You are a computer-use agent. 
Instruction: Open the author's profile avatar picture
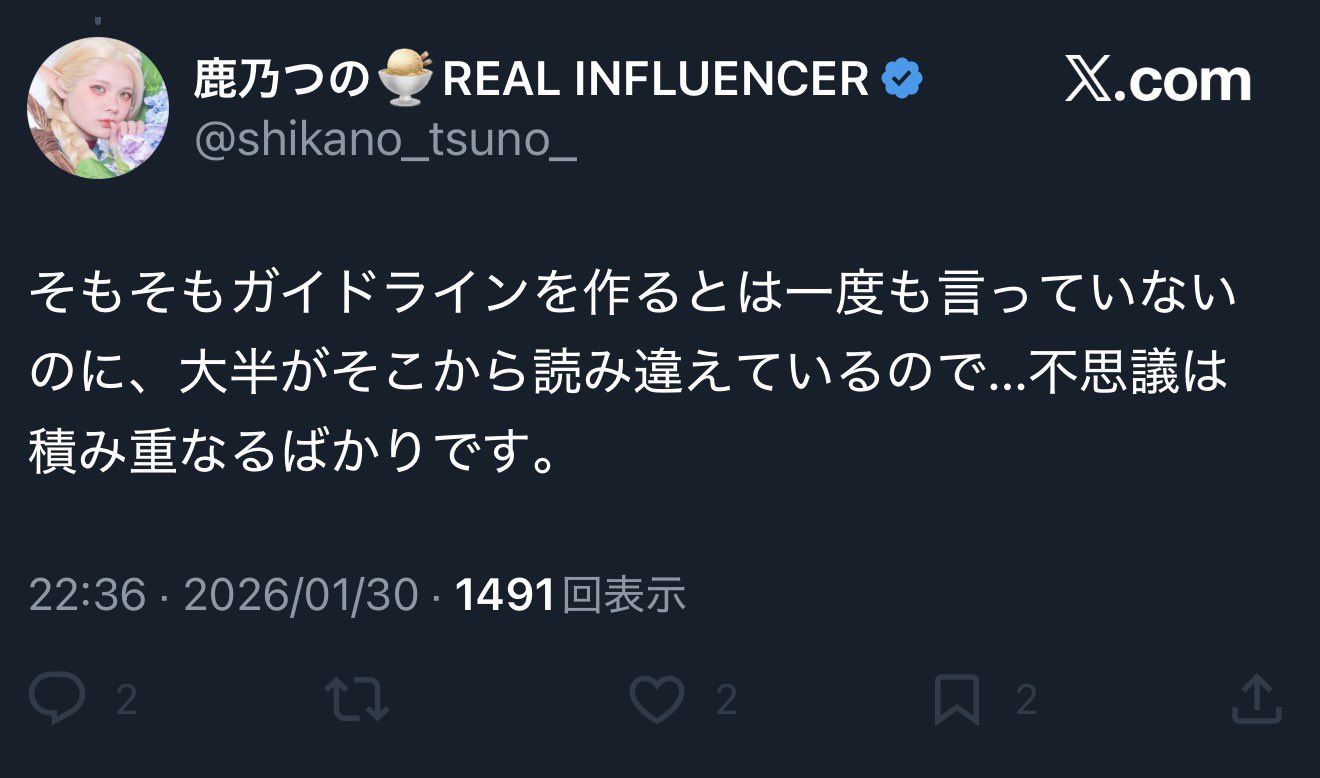point(98,109)
